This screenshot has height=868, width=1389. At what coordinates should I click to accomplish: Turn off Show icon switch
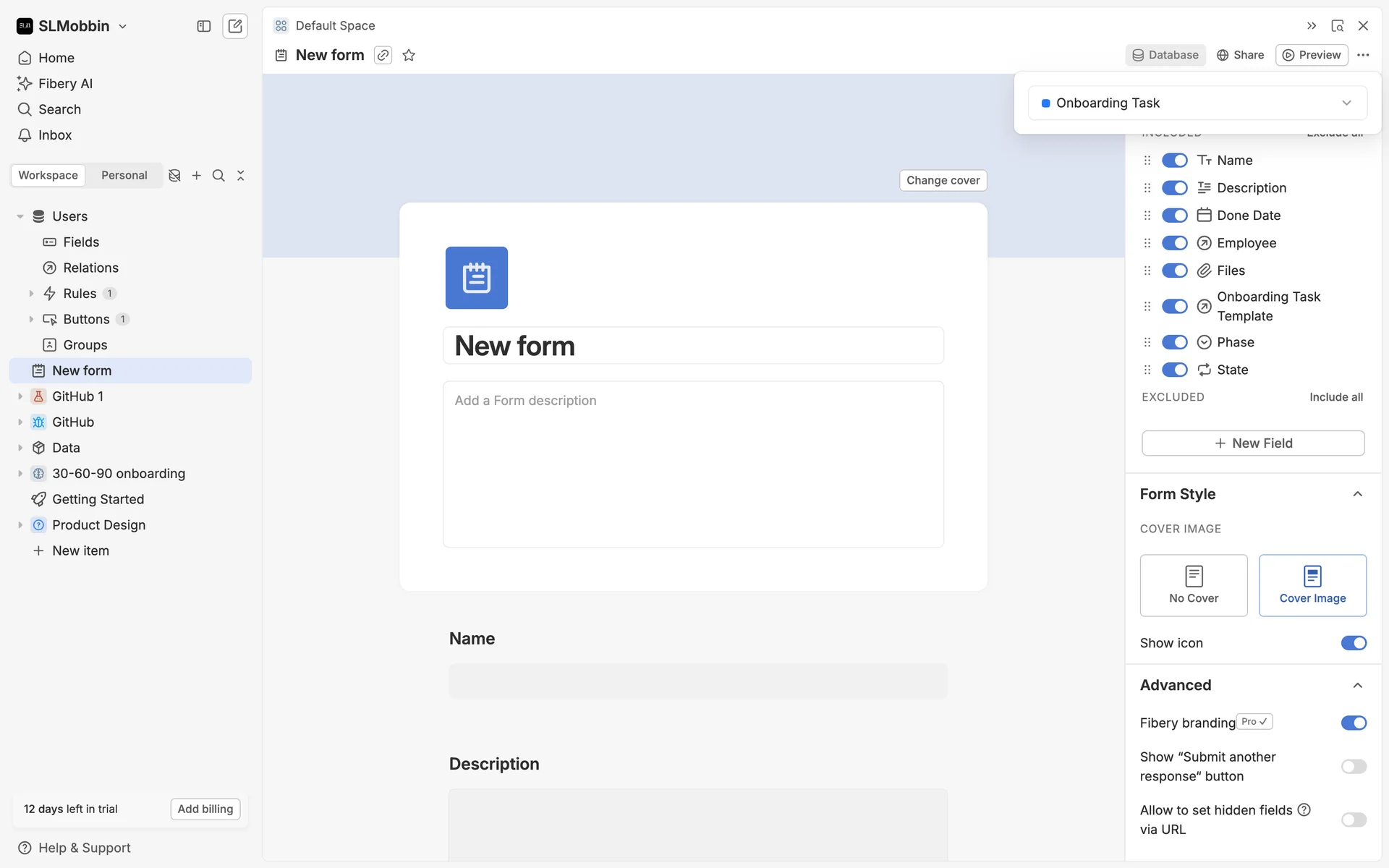(x=1353, y=643)
